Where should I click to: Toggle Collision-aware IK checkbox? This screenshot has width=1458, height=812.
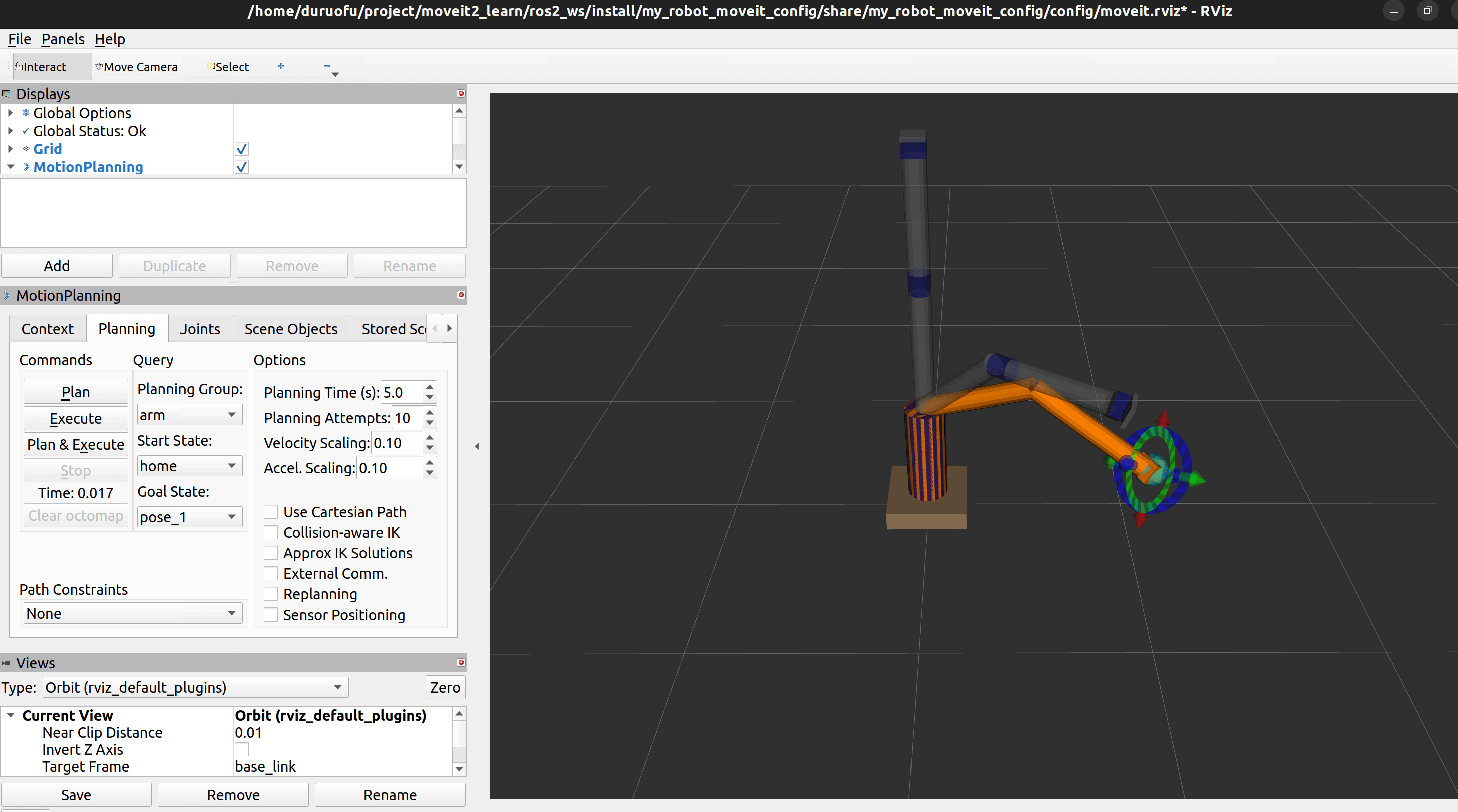coord(271,532)
